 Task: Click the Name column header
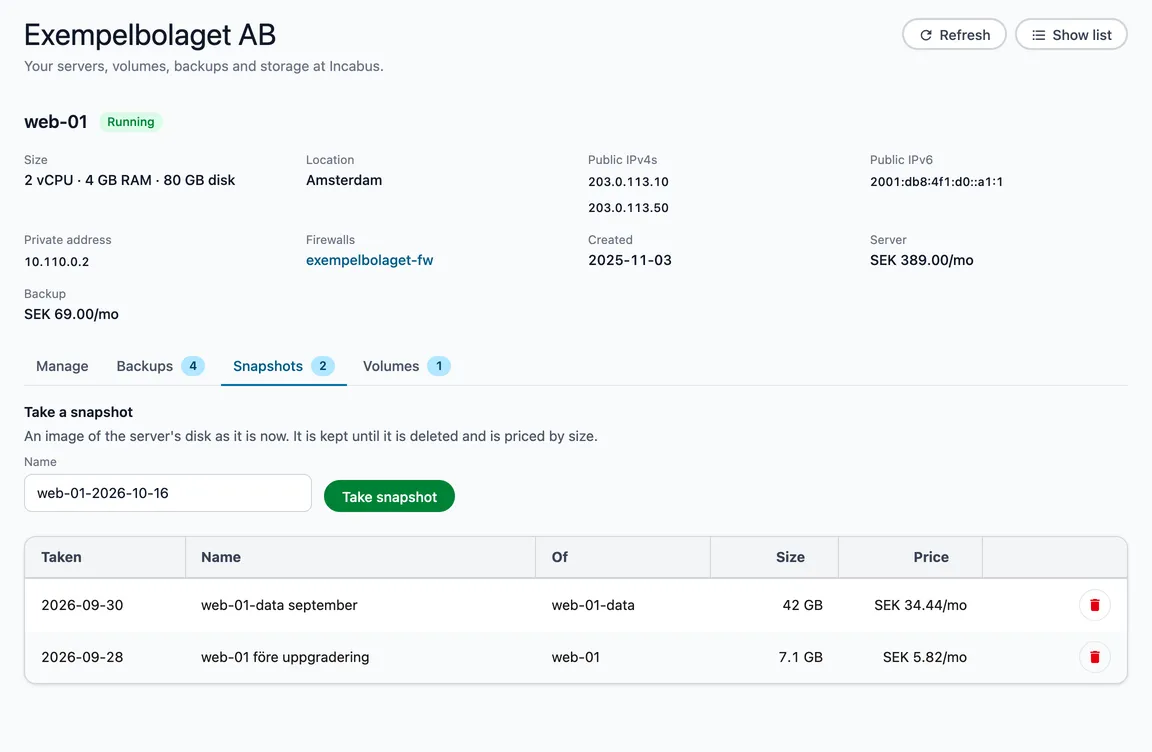click(220, 557)
